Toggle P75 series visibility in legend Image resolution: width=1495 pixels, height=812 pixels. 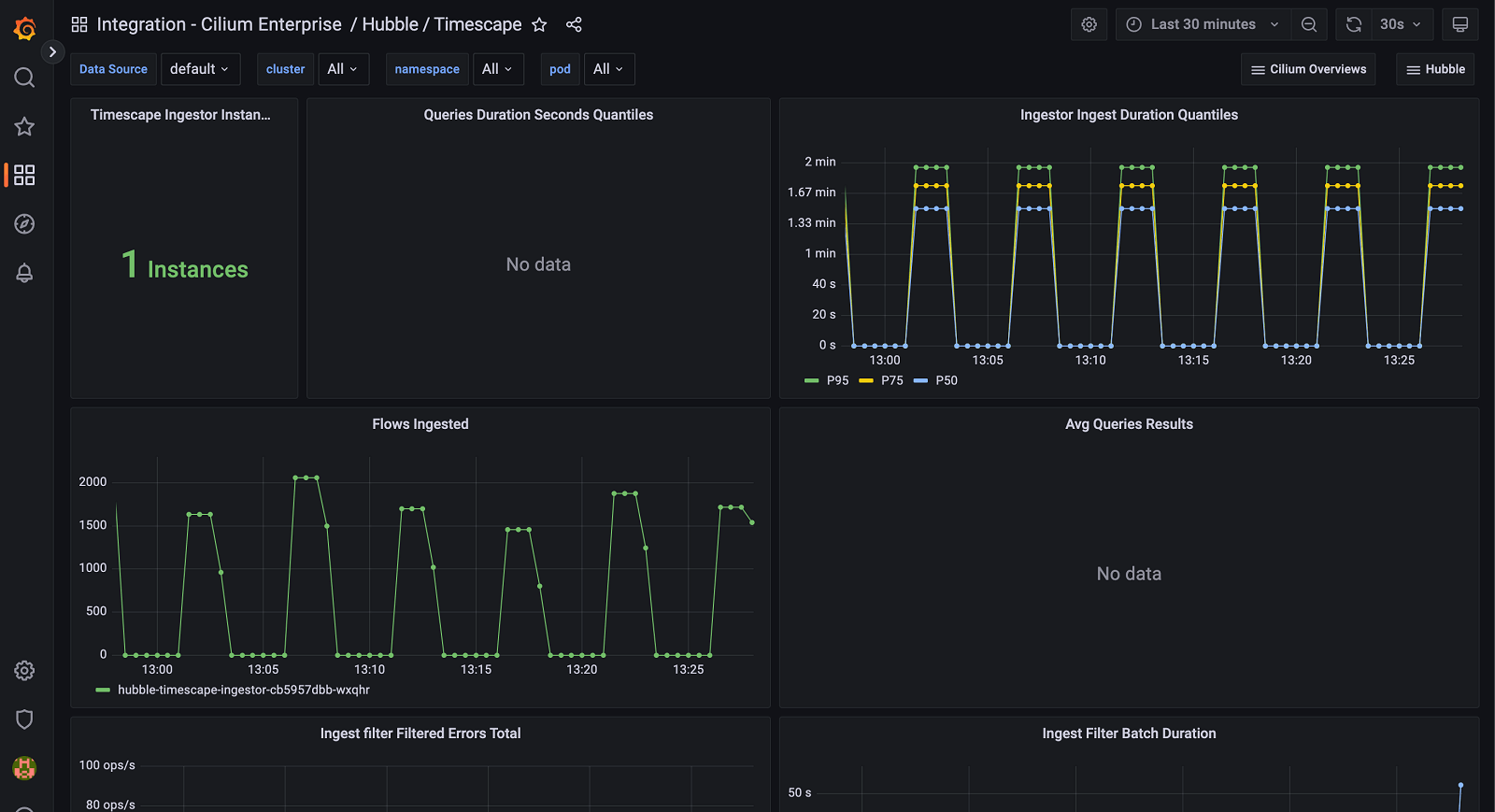point(891,380)
